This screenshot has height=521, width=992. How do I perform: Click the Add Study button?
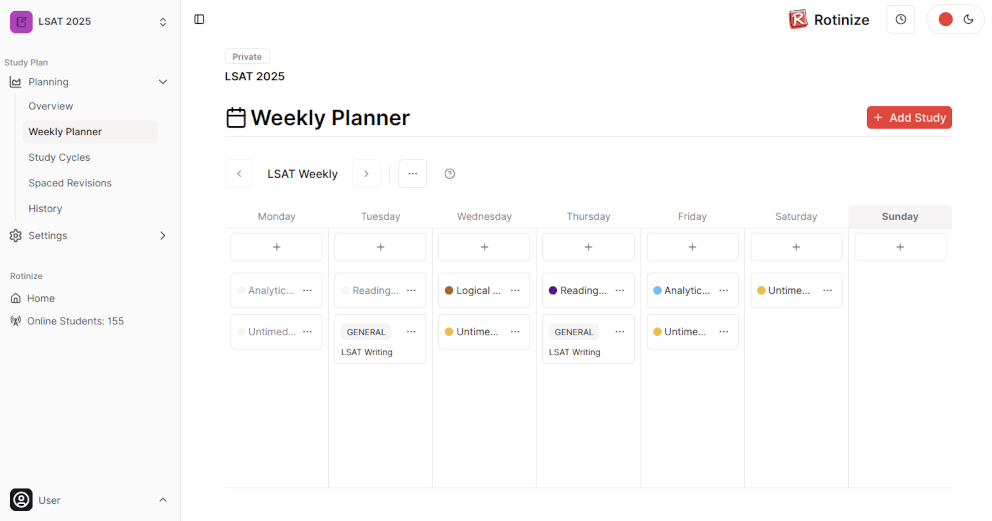coord(909,118)
